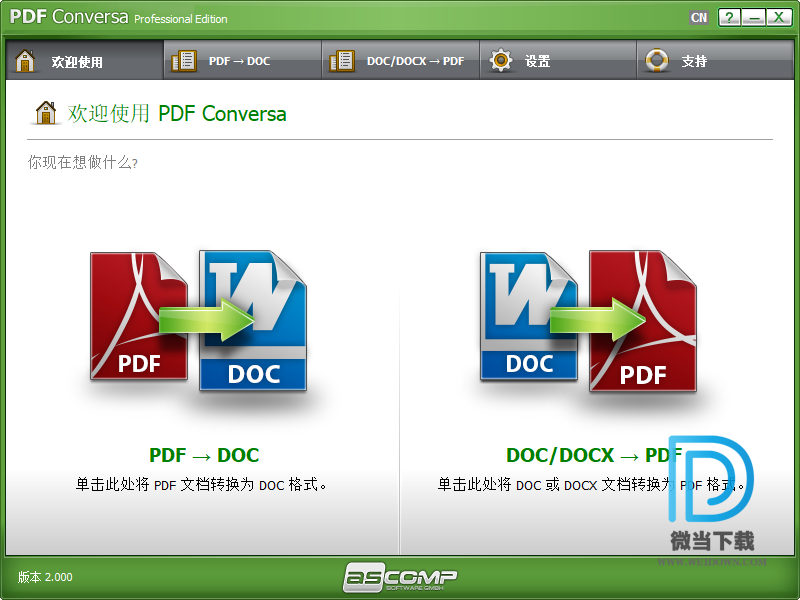Click the house icon in the welcome tab
The image size is (800, 600).
coord(25,61)
